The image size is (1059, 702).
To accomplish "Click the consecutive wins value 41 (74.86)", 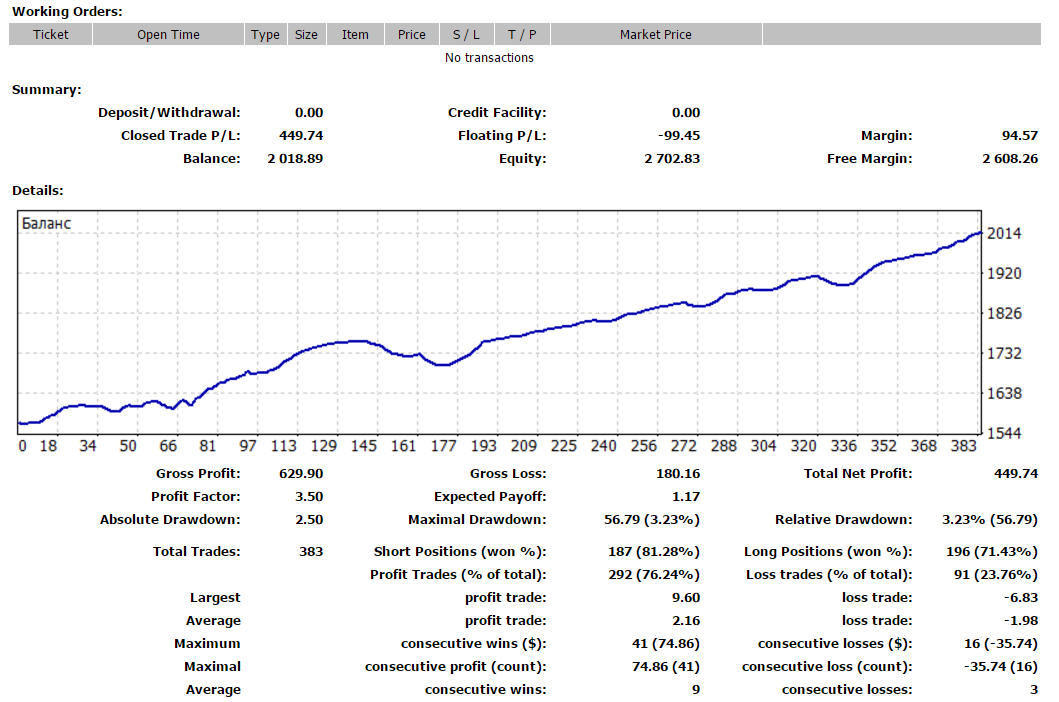I will [x=666, y=643].
